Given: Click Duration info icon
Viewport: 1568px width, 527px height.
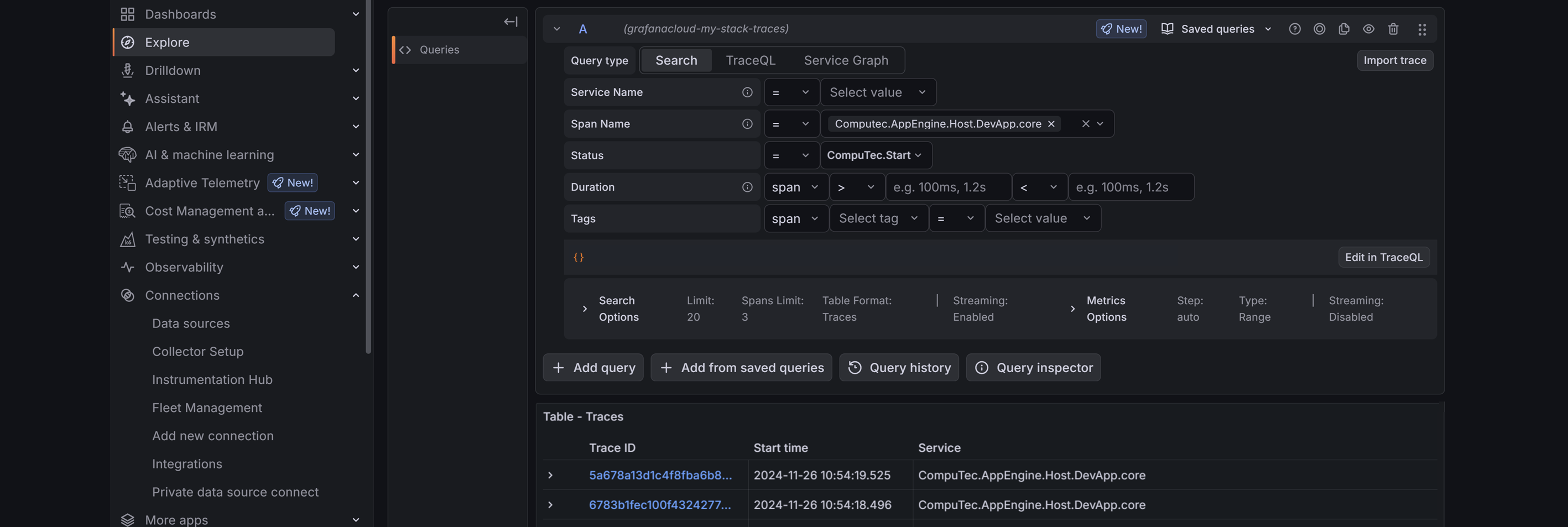Looking at the screenshot, I should tap(747, 187).
